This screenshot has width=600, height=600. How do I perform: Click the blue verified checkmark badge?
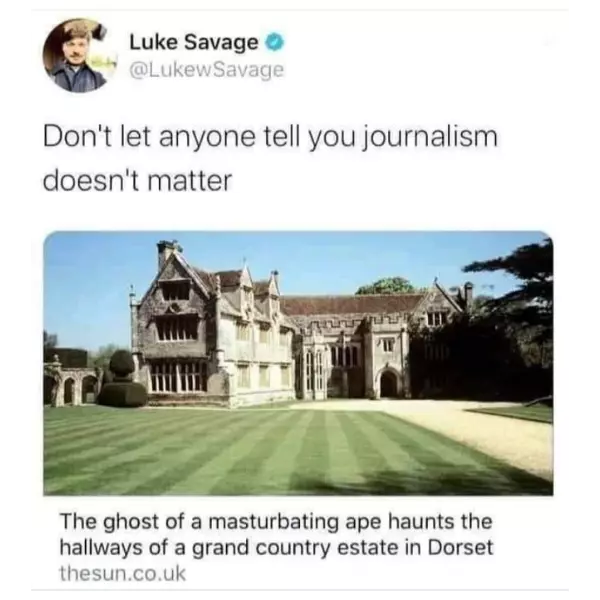[275, 42]
